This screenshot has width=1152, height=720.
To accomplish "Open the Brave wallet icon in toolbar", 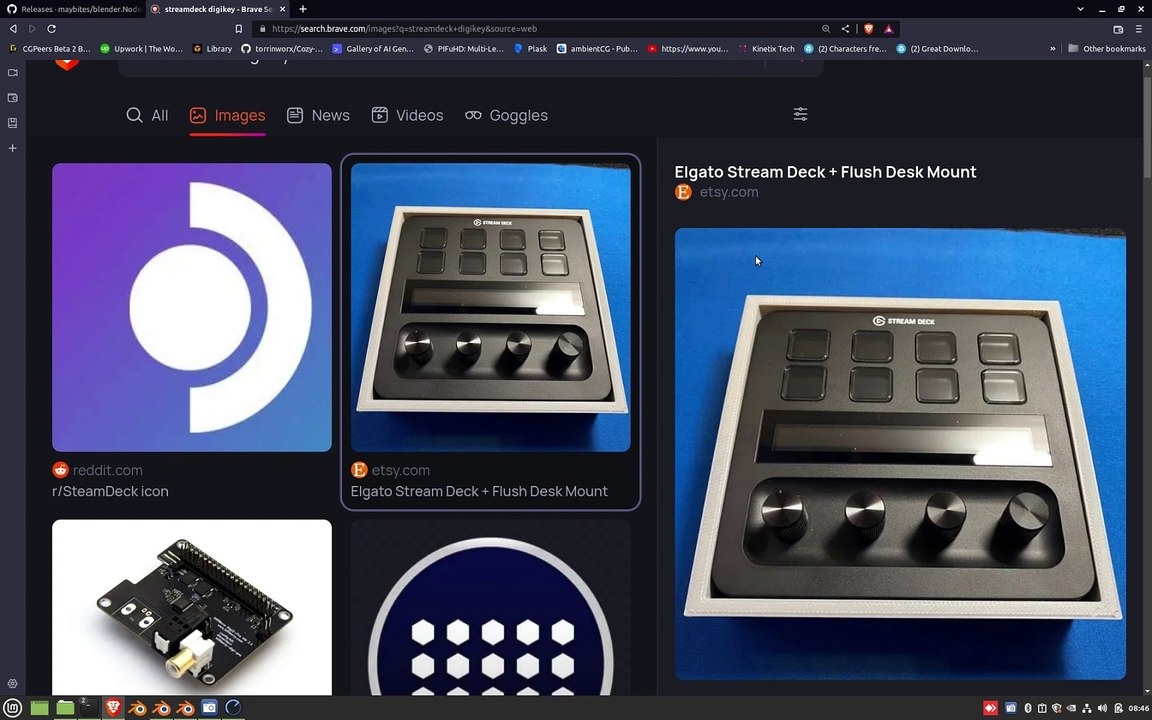I will 1118,29.
